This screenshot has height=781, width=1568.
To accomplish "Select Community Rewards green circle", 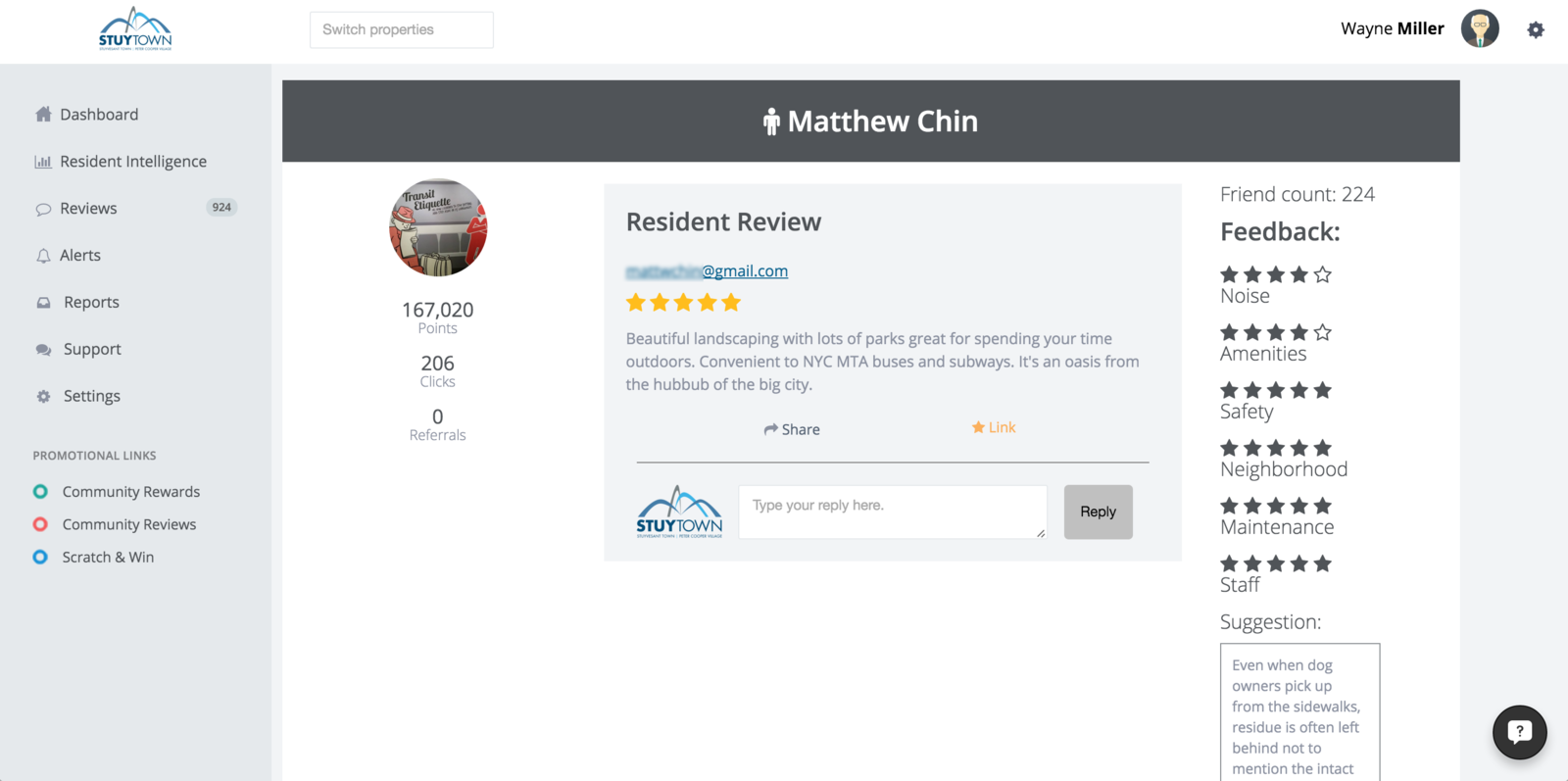I will (x=40, y=491).
